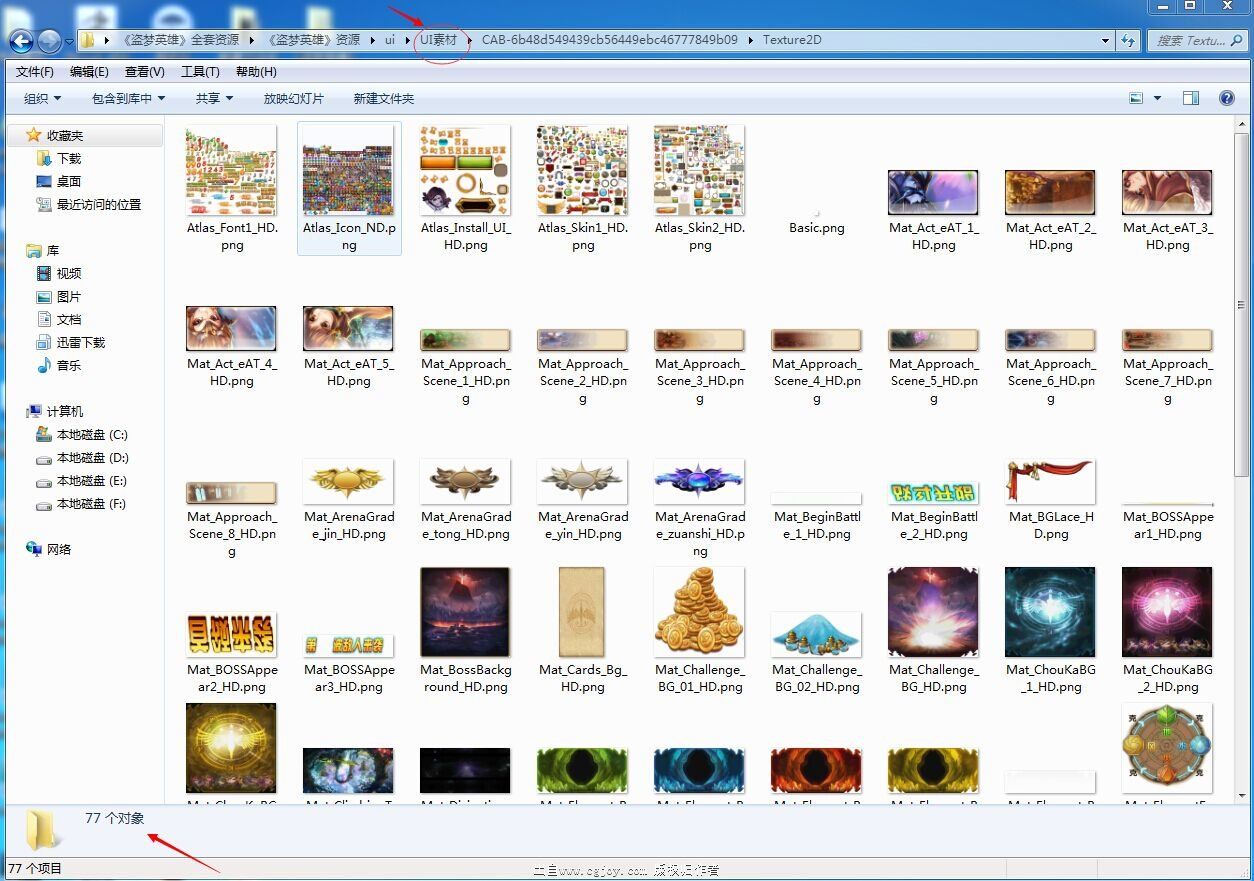Toggle the preview pane icon
This screenshot has width=1254, height=881.
[1190, 98]
